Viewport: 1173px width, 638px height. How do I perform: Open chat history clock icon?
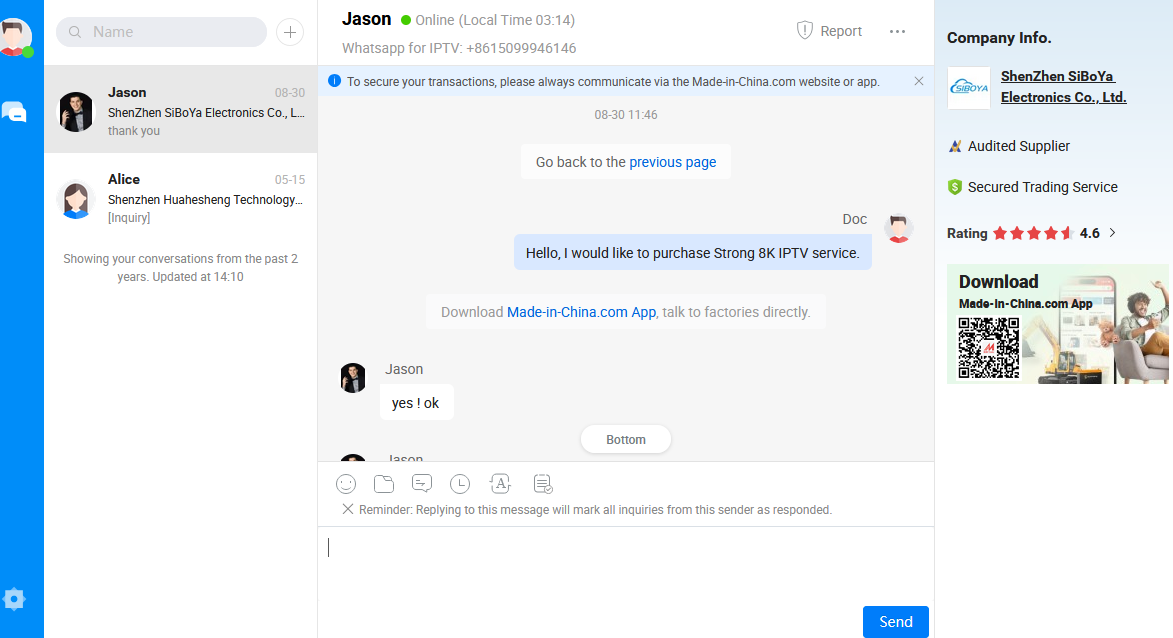pyautogui.click(x=460, y=484)
